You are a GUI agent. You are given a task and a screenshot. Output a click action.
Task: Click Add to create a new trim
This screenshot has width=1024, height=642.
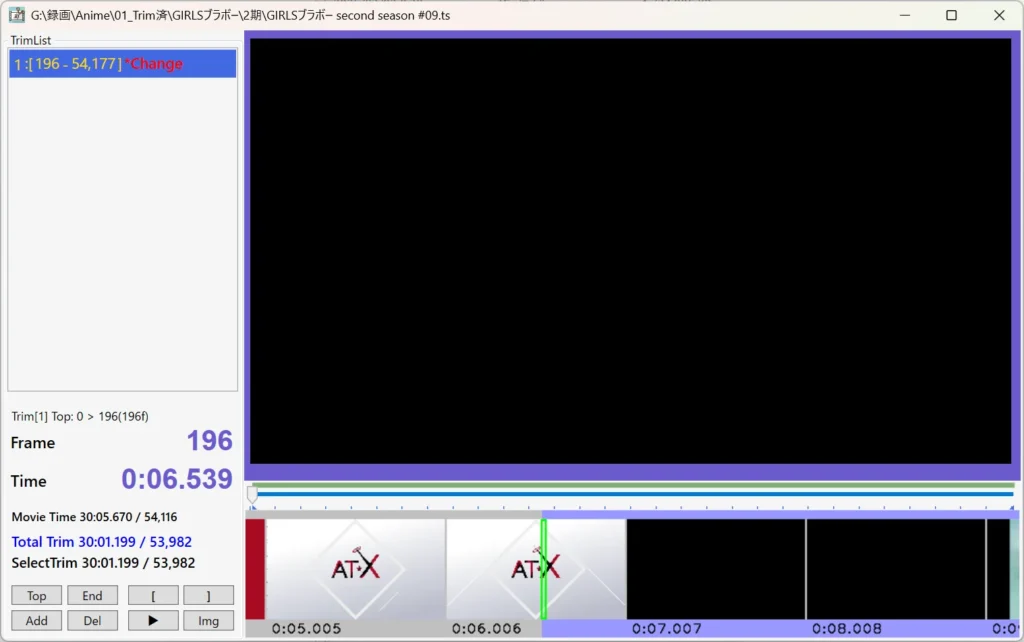click(36, 621)
